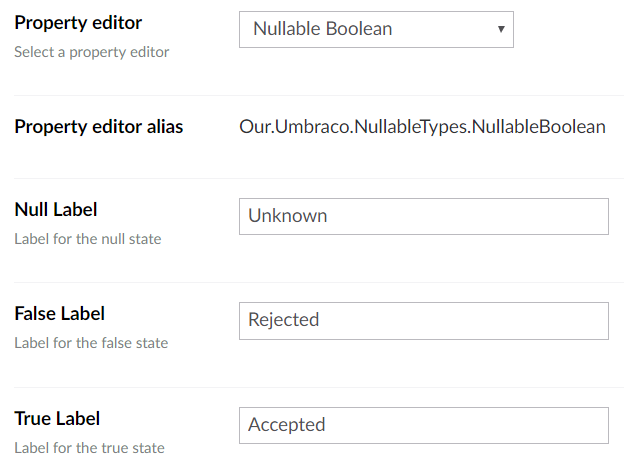Click the divider line below Null Label row

coord(319,283)
